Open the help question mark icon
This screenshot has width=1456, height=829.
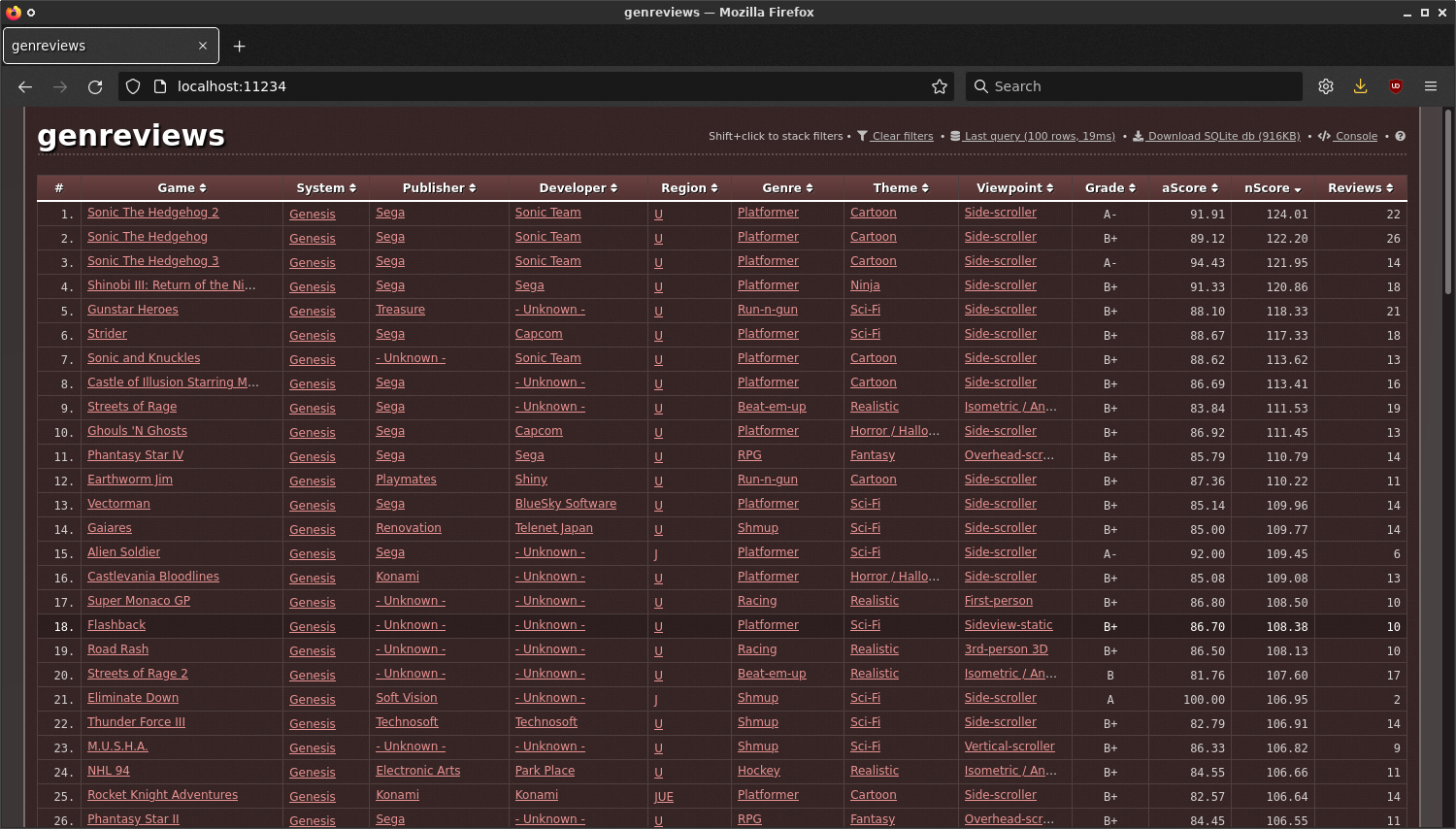[1401, 136]
